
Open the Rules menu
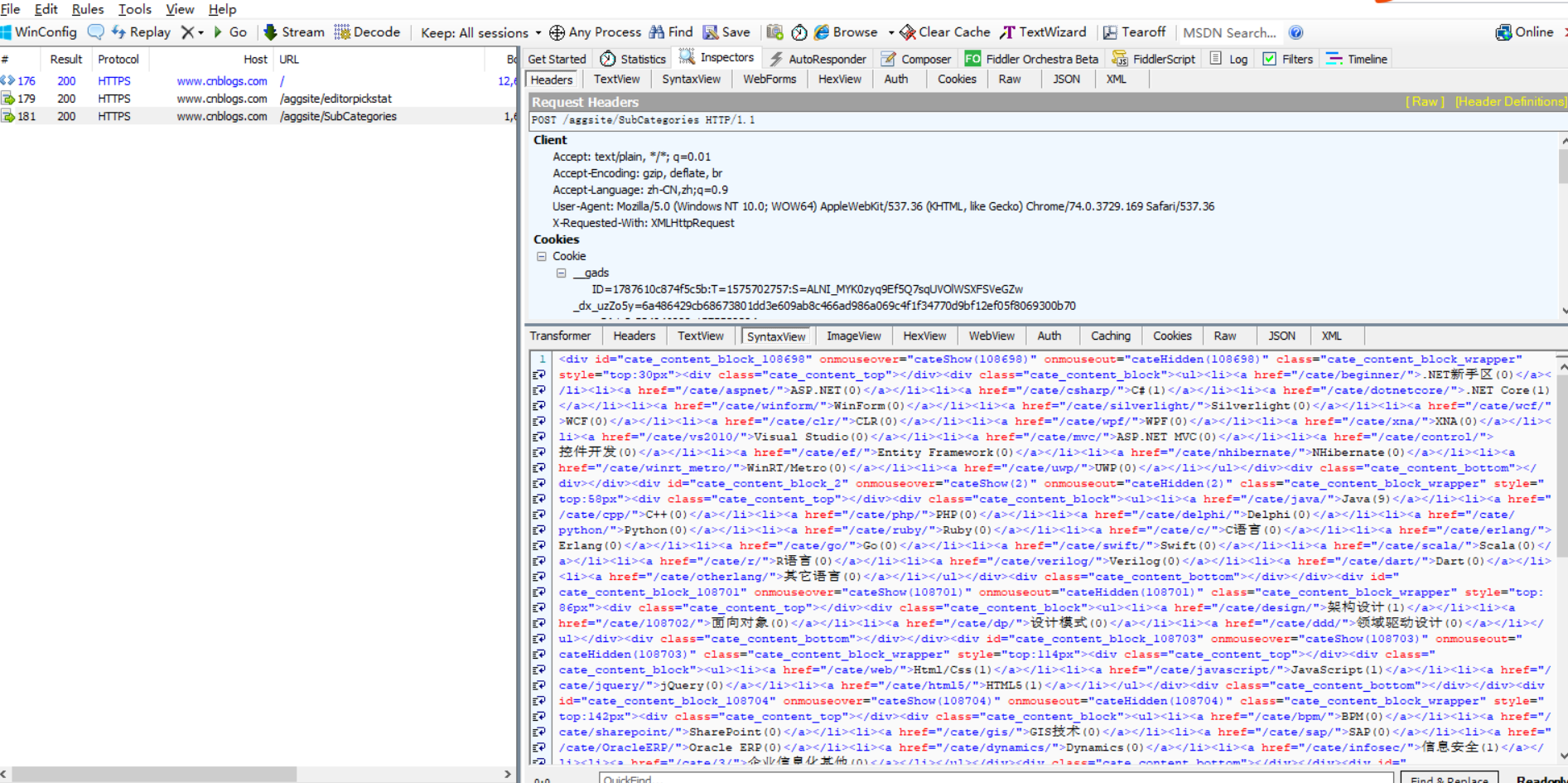tap(88, 9)
